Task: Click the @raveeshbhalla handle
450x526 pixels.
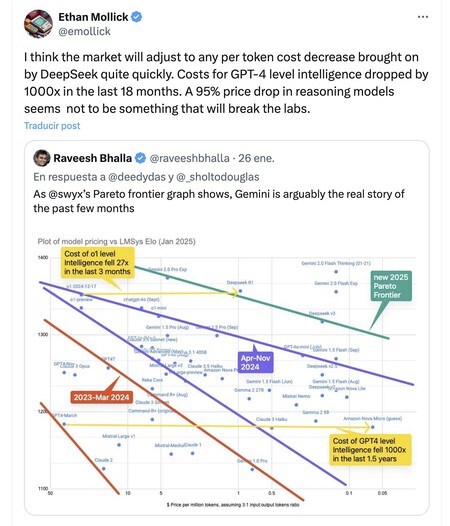Action: (190, 158)
